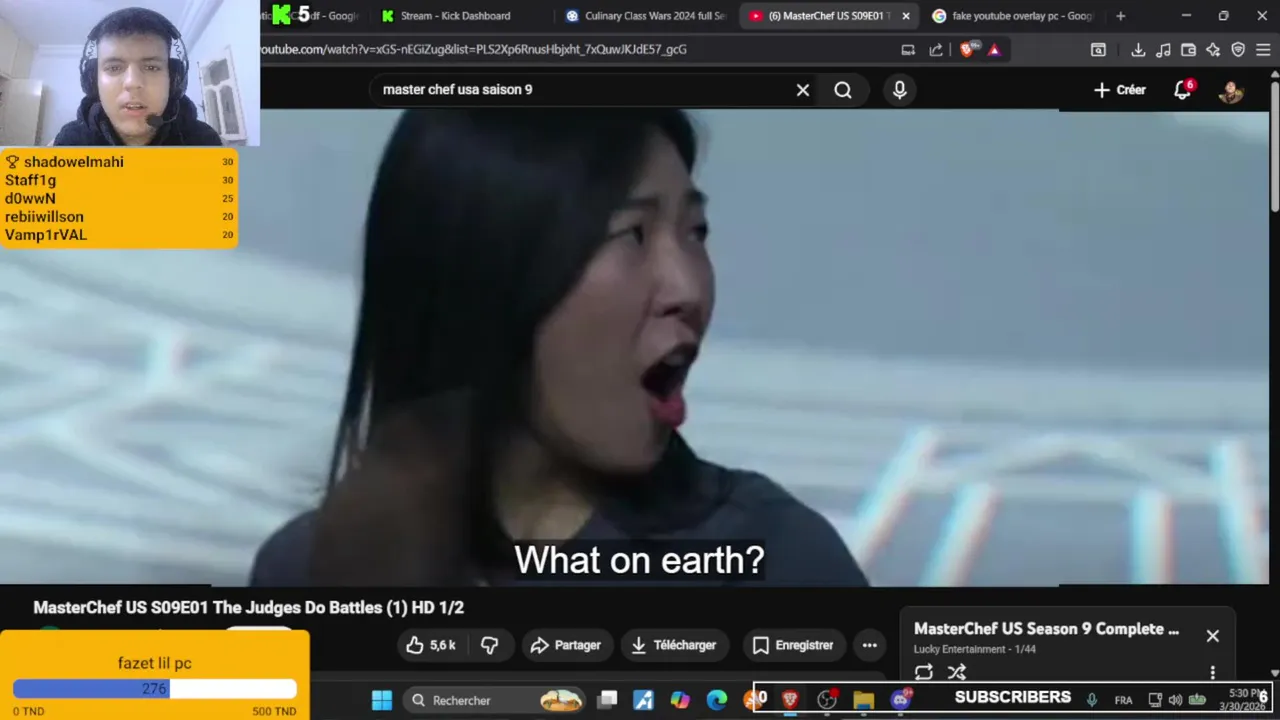Click the playlist title MasterChef US Season 9
The image size is (1280, 720).
click(x=1046, y=629)
